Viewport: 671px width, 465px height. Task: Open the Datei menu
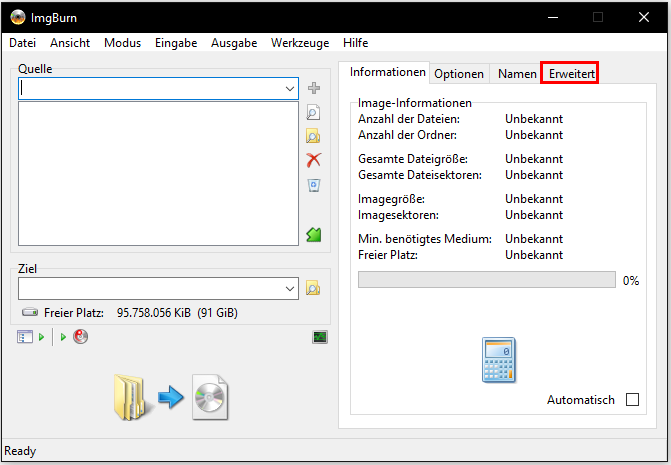[23, 43]
